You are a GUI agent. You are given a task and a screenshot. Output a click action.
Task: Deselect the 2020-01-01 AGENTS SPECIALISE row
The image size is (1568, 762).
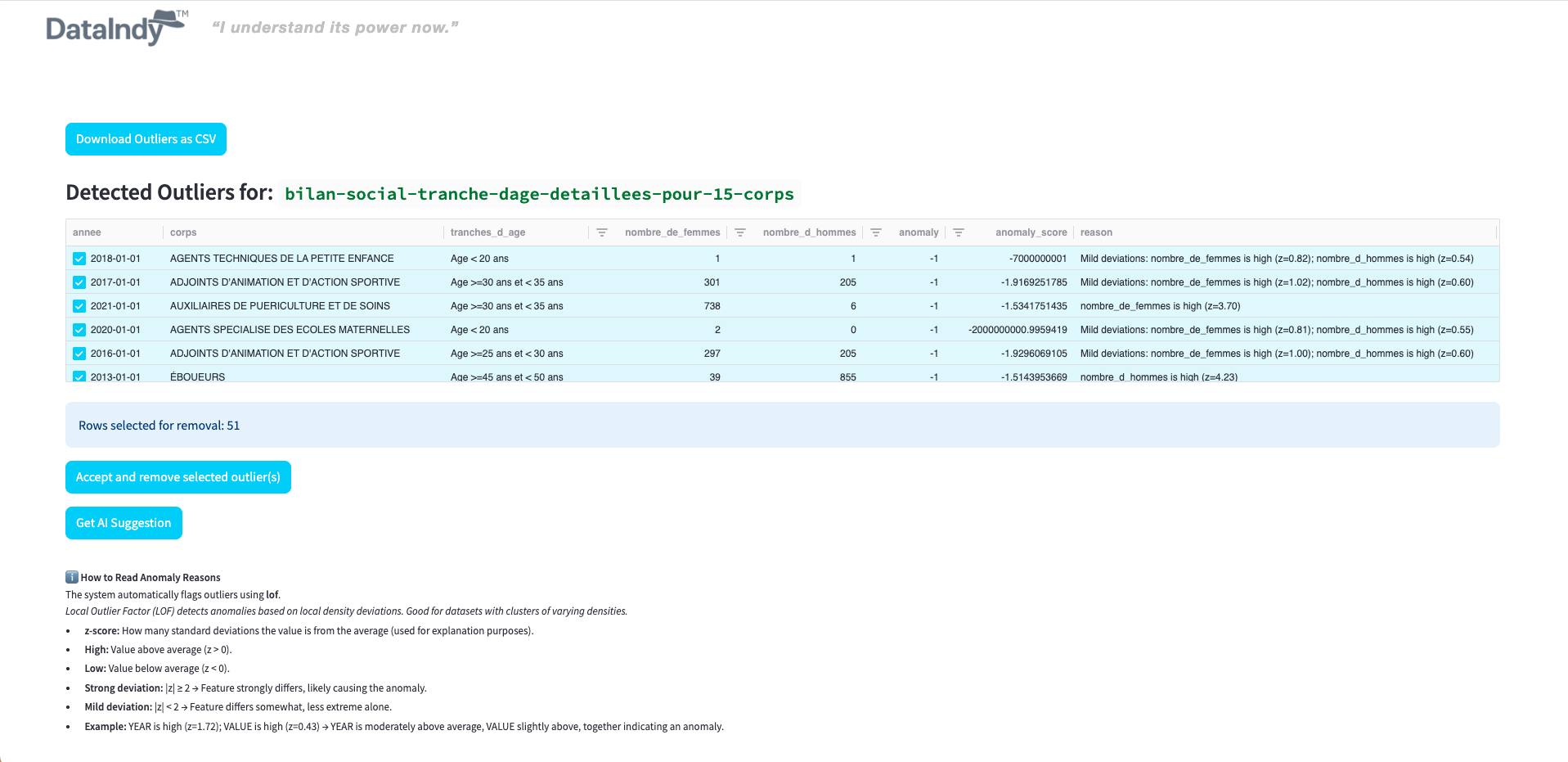79,329
